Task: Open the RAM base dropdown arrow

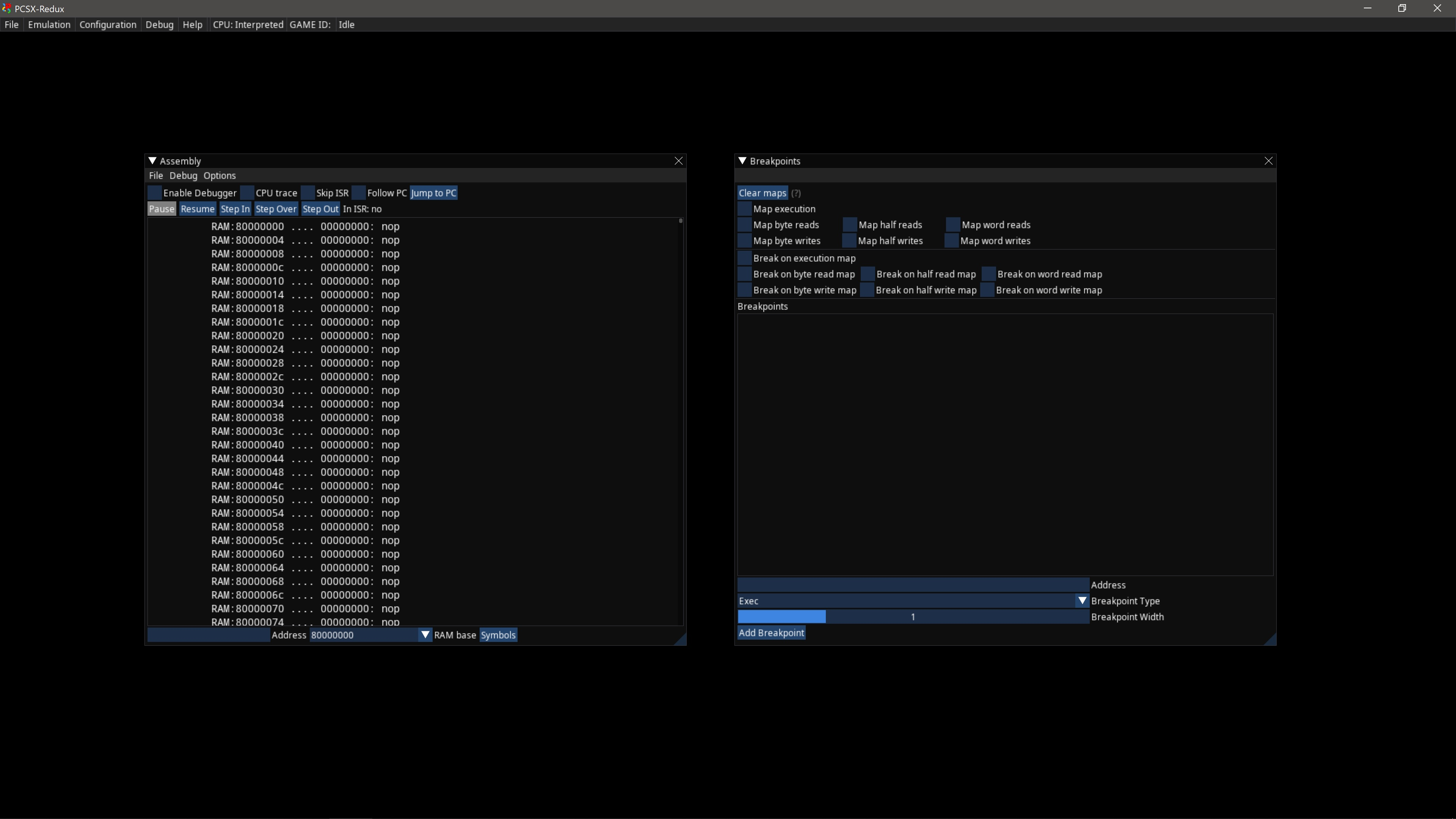Action: pyautogui.click(x=425, y=635)
